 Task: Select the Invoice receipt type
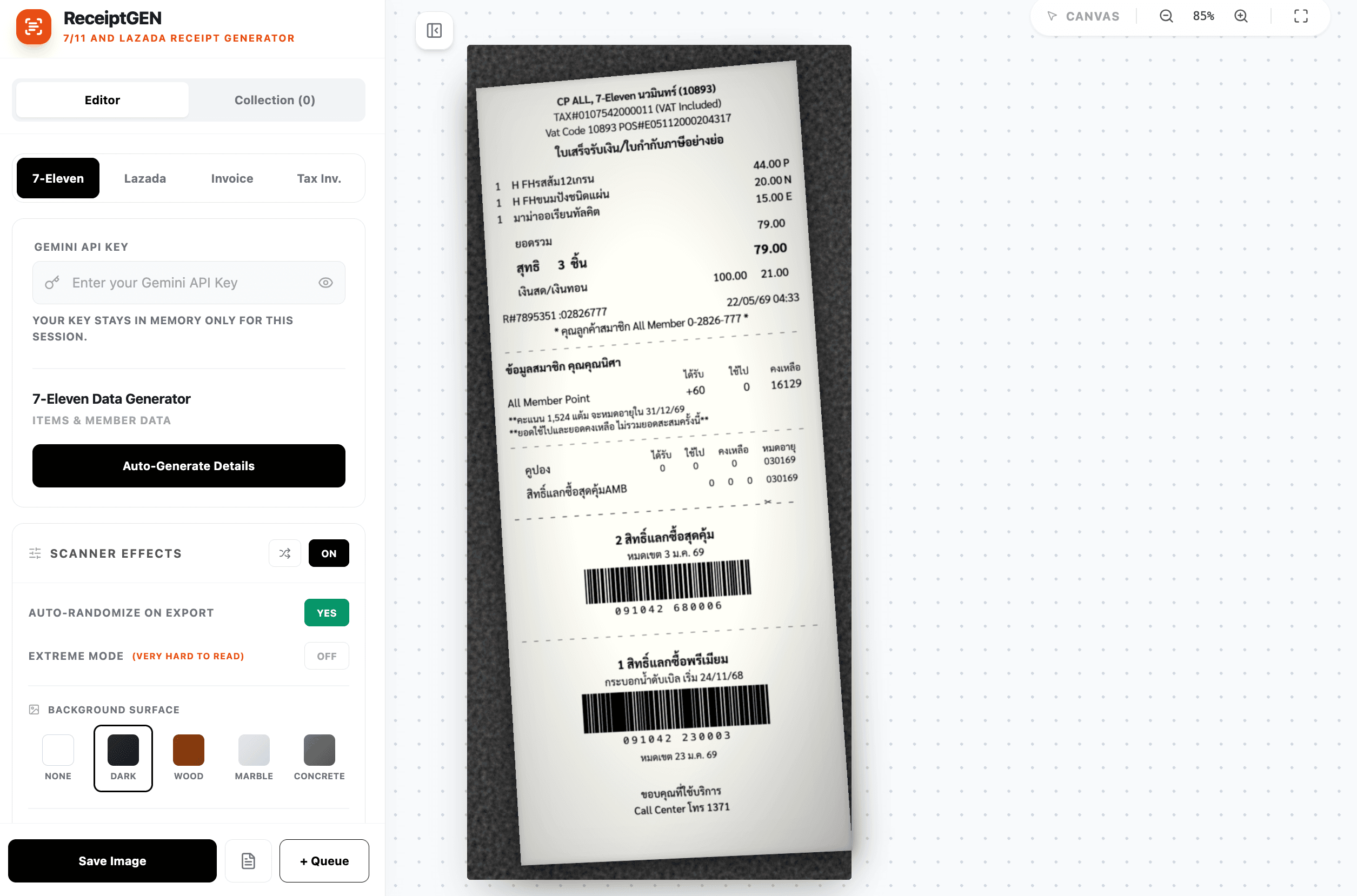coord(232,178)
